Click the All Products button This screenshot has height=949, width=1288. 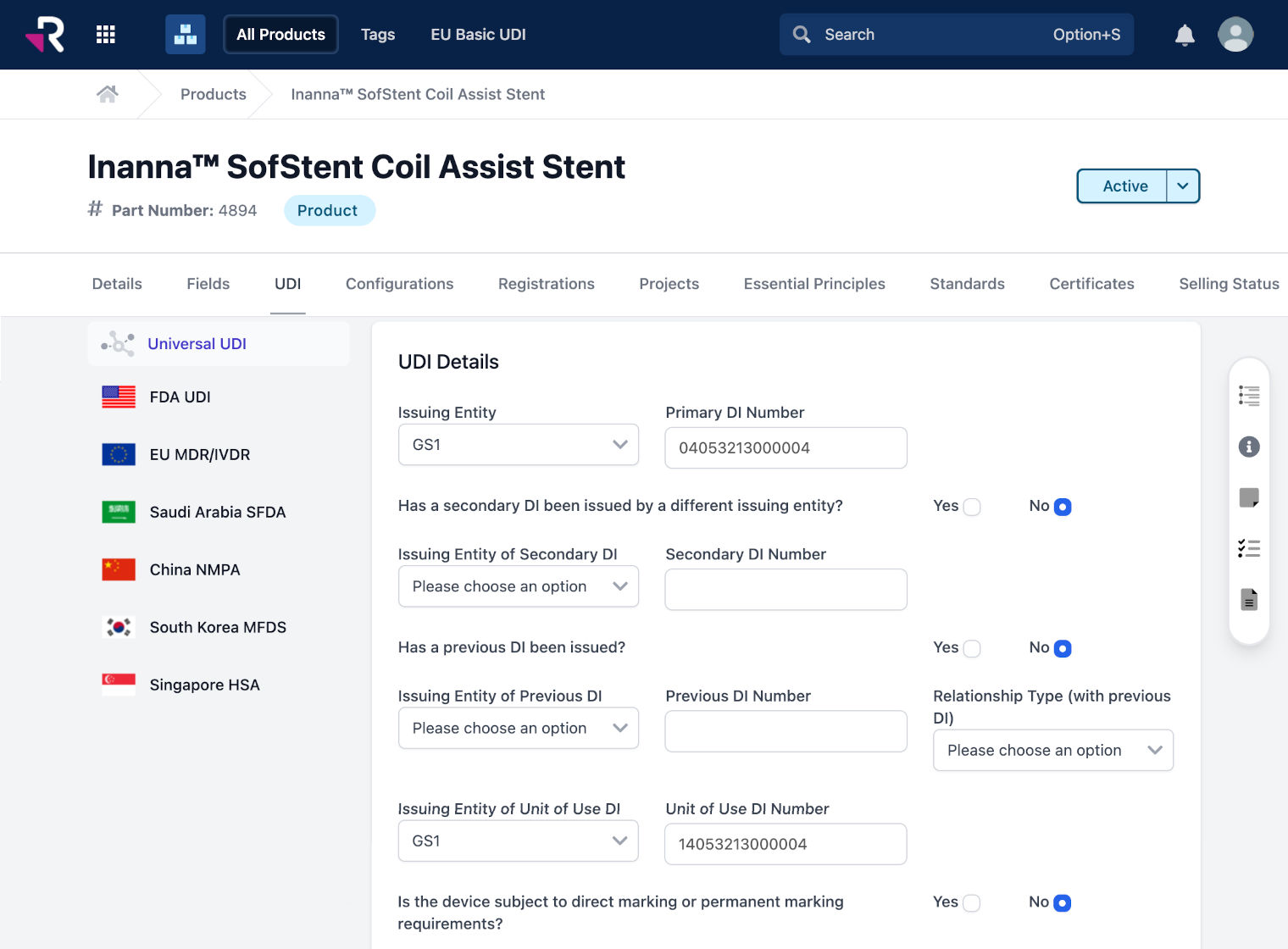click(280, 35)
